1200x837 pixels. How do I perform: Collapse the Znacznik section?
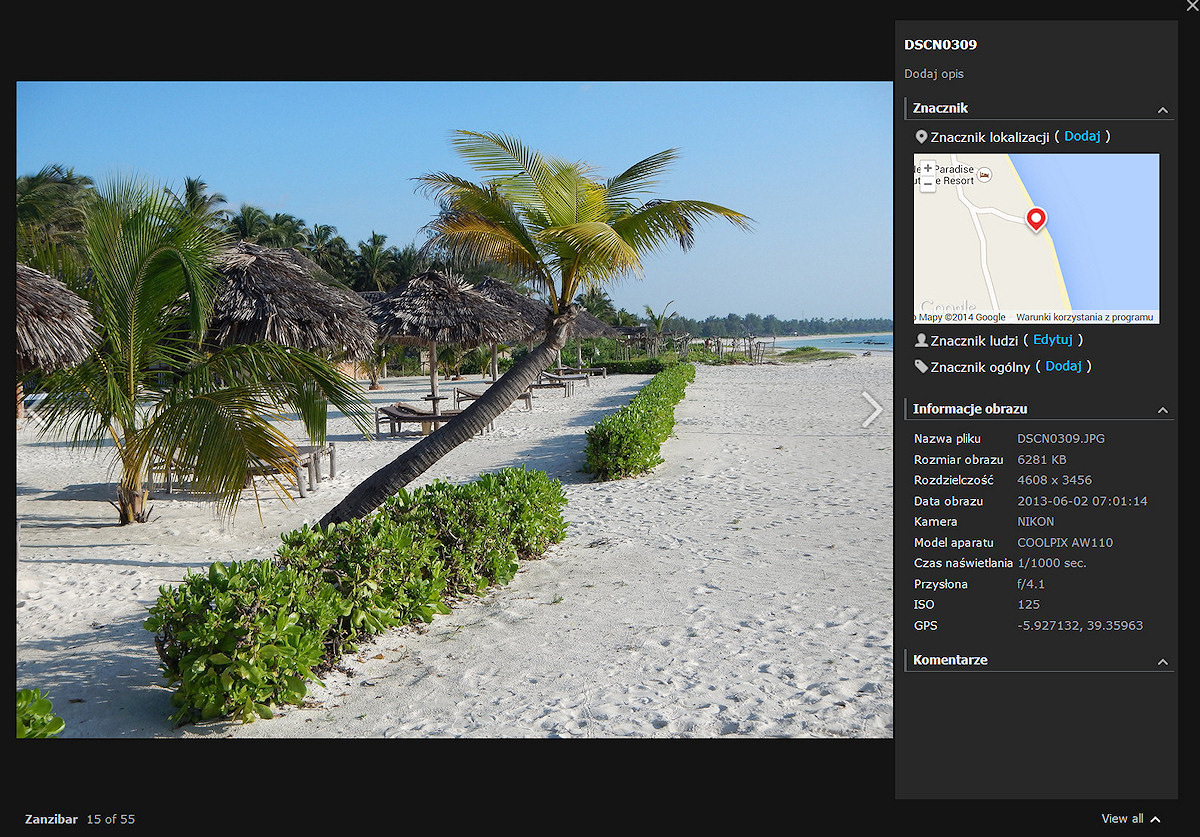[x=1162, y=110]
